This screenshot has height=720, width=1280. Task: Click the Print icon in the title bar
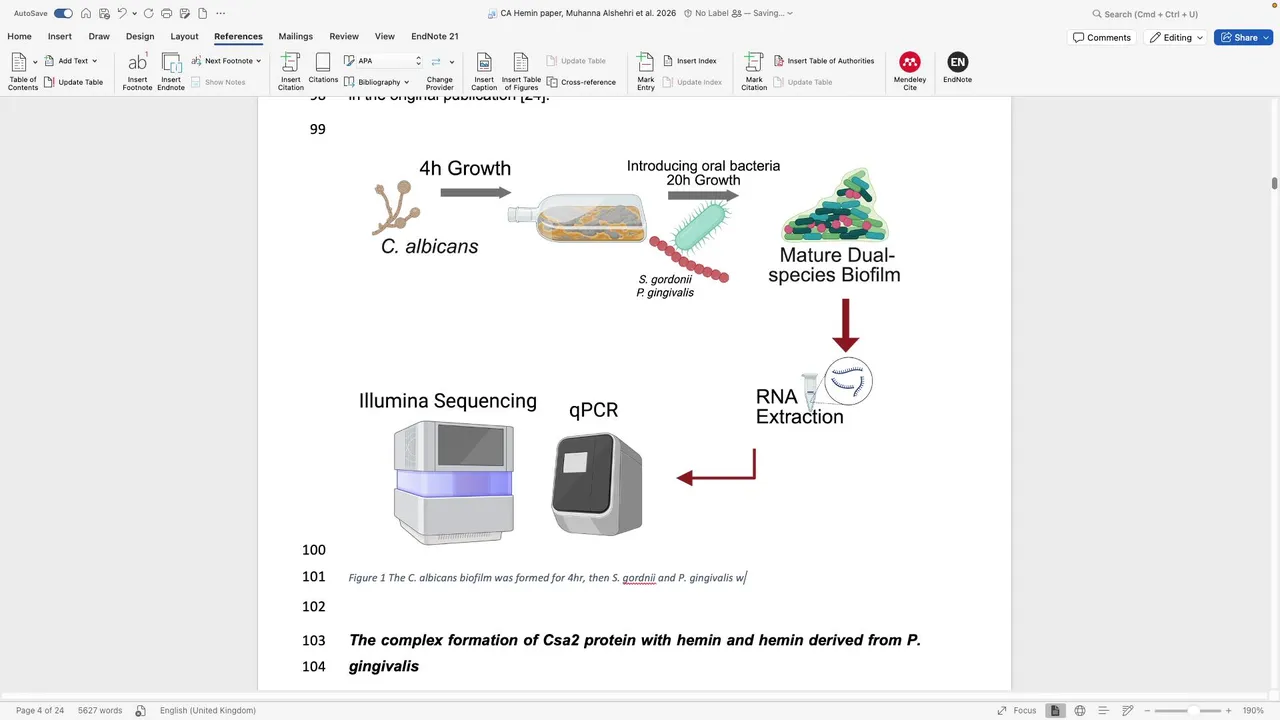click(x=167, y=14)
